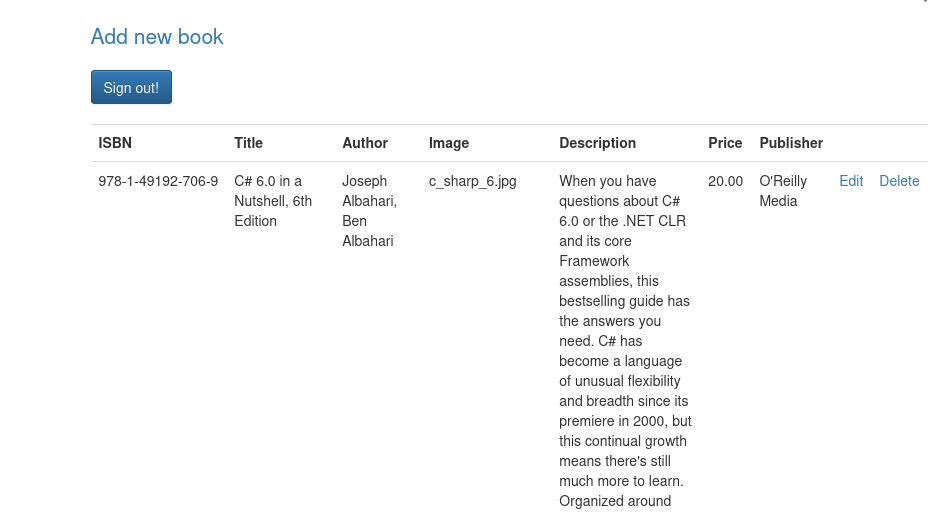
Task: Delete the C# 6.0 in a Nutshell book
Action: click(899, 181)
